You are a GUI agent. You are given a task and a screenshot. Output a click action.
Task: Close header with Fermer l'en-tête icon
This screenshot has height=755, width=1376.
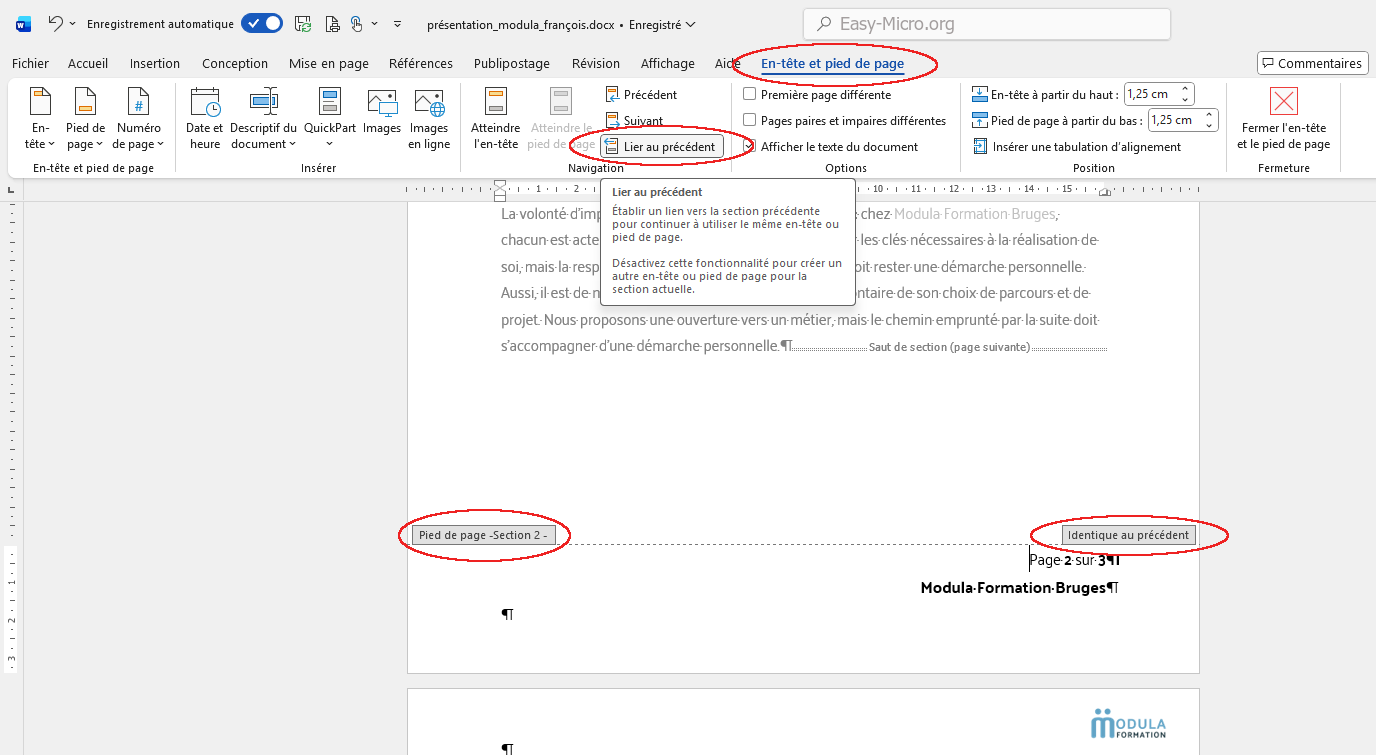click(1283, 102)
